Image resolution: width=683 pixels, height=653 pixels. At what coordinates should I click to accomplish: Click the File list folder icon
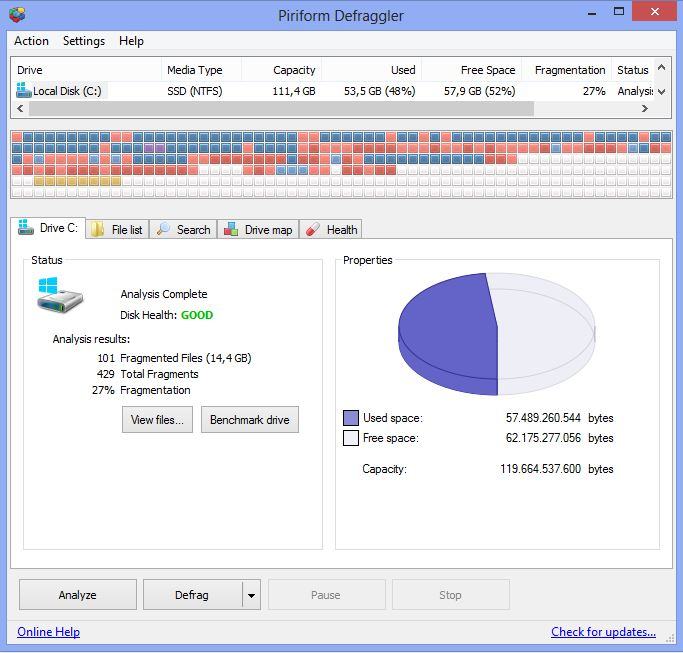point(98,229)
